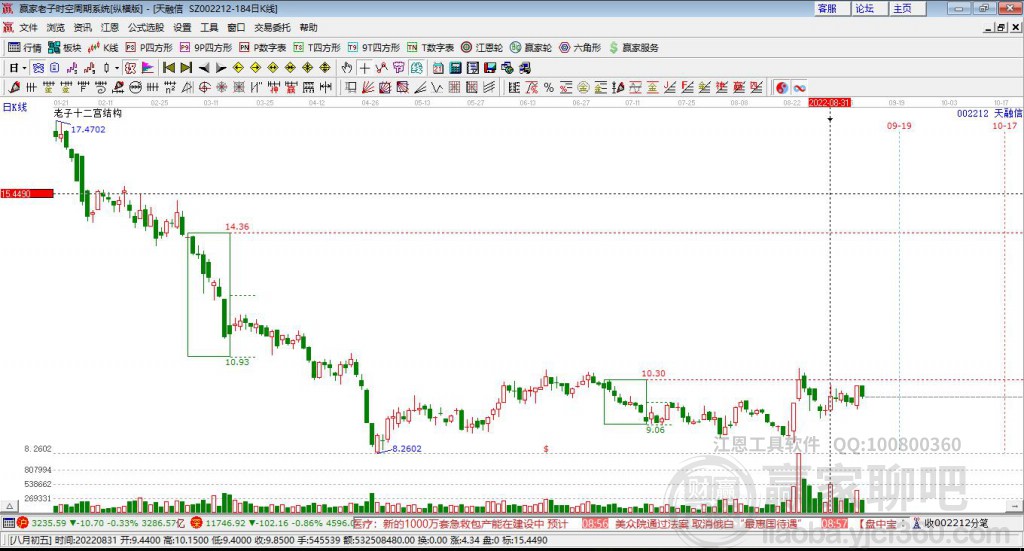Expand the candlestick style dropdown arrow
Screen dimensions: 1024x551
click(117, 68)
